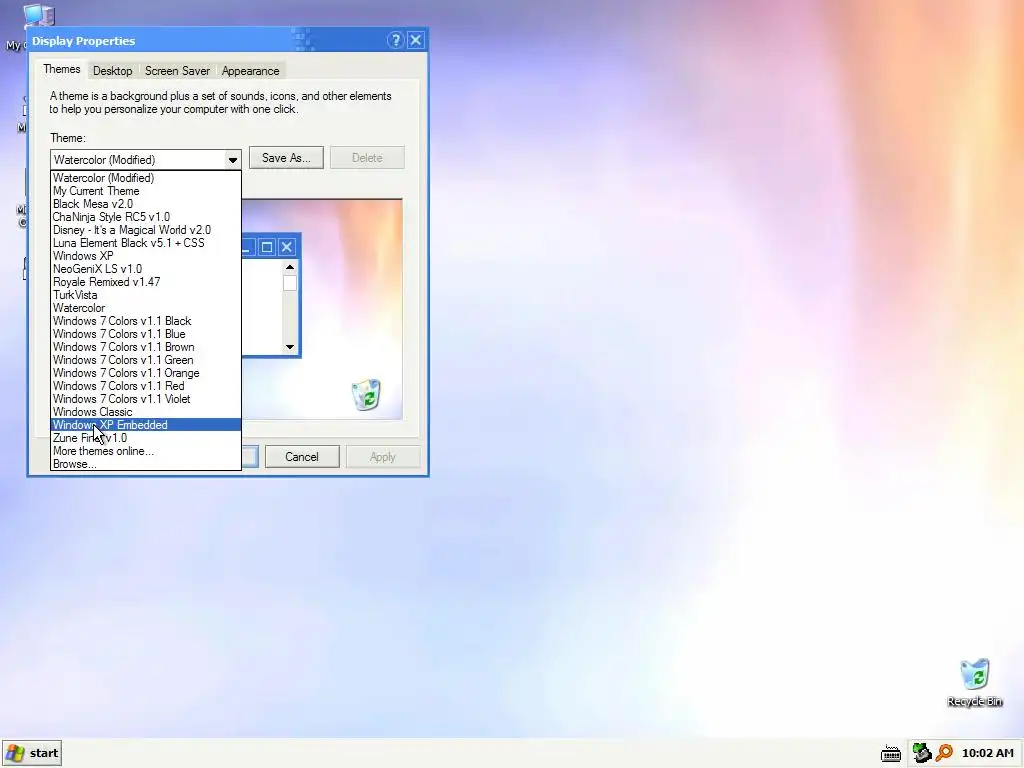Image resolution: width=1024 pixels, height=768 pixels.
Task: Select ChaNinja Style RC5 v1.0 theme
Action: tap(146, 217)
